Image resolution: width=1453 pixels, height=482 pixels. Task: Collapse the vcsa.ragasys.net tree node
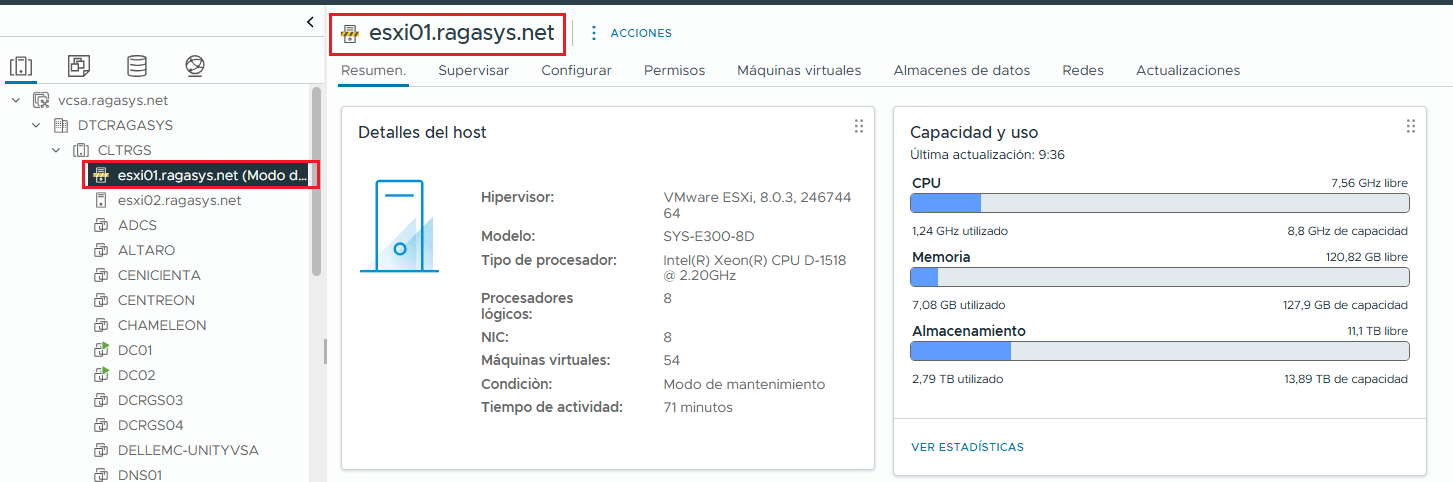(16, 100)
